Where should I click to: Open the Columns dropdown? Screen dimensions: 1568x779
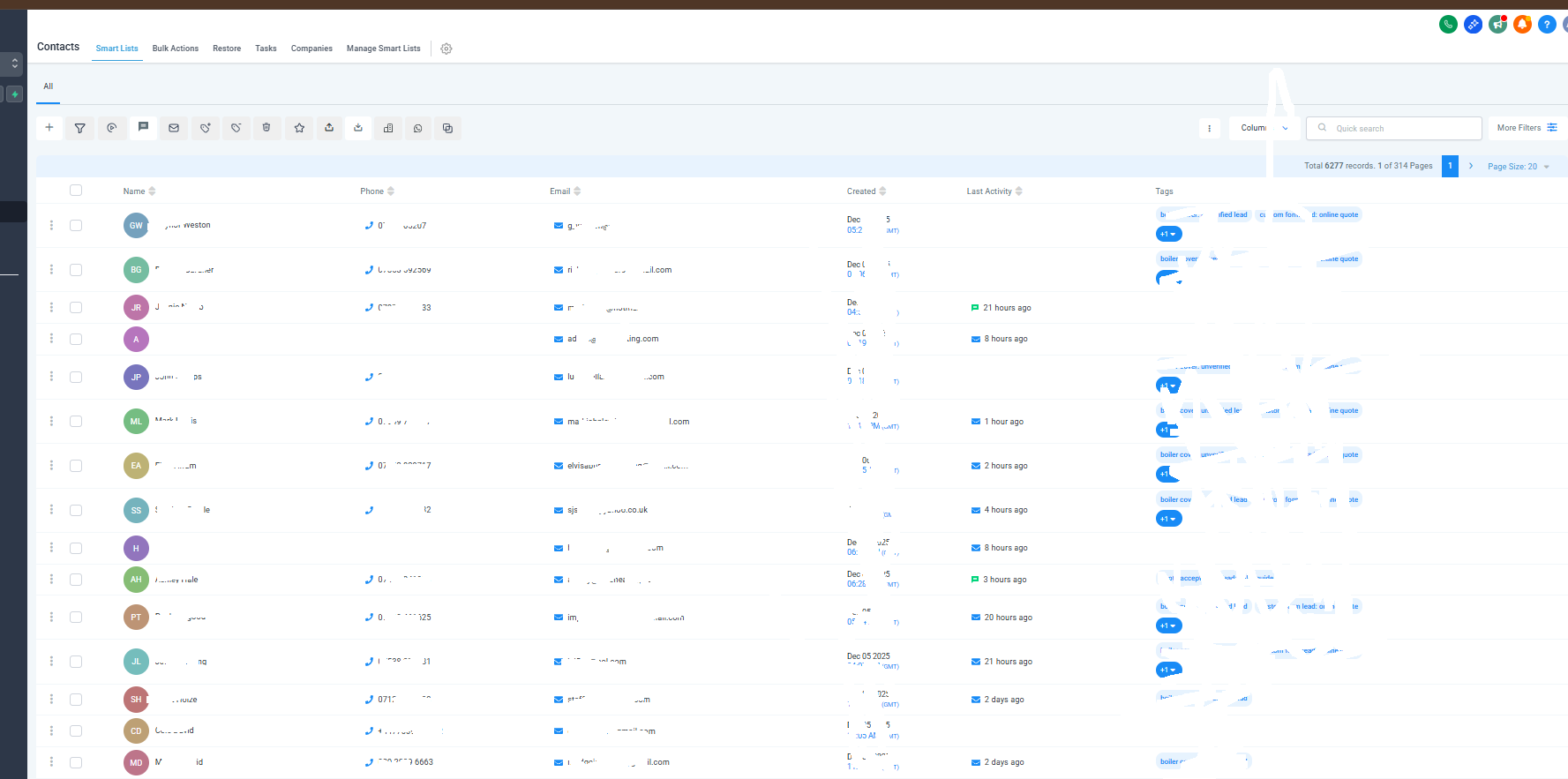point(1264,128)
